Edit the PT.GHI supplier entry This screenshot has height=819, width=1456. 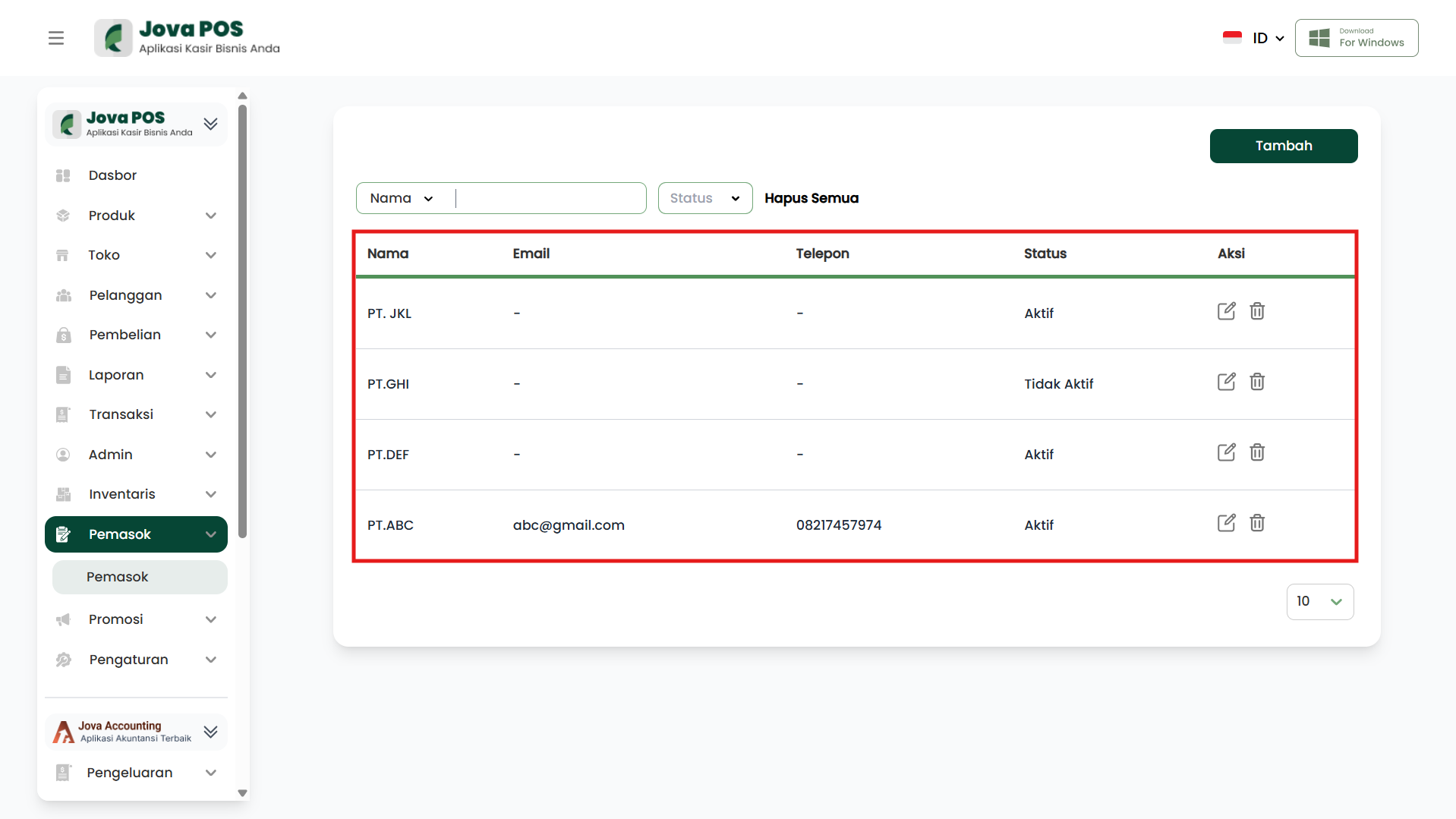(1226, 383)
